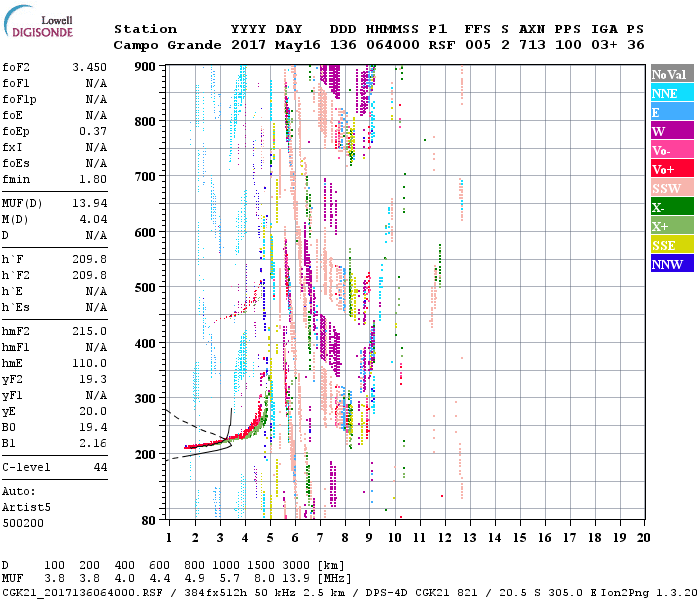Viewport: 700px width, 600px height.
Task: Click the yellow SSE legend swatch
Action: (x=671, y=245)
